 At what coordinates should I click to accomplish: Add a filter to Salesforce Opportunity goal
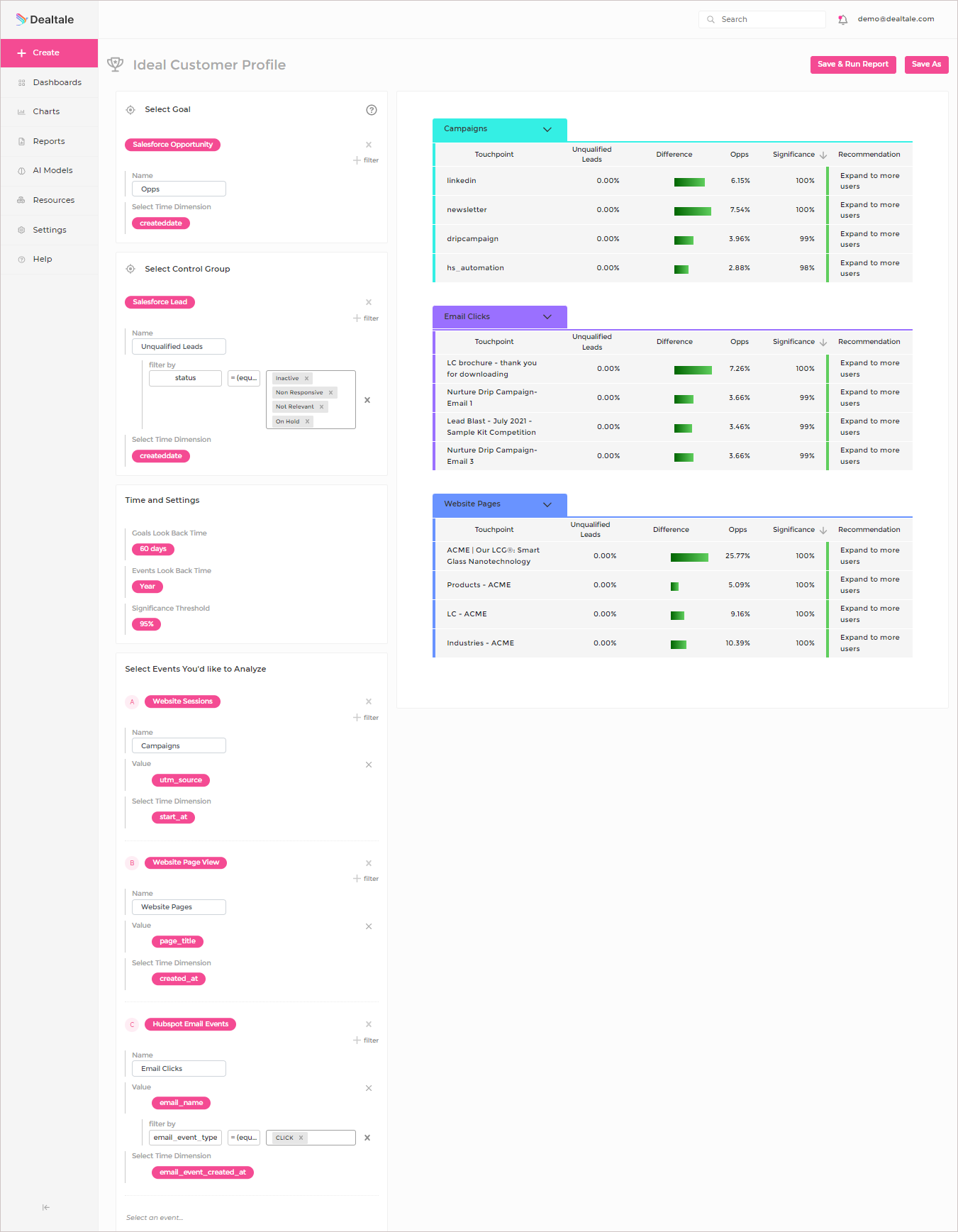click(x=366, y=160)
